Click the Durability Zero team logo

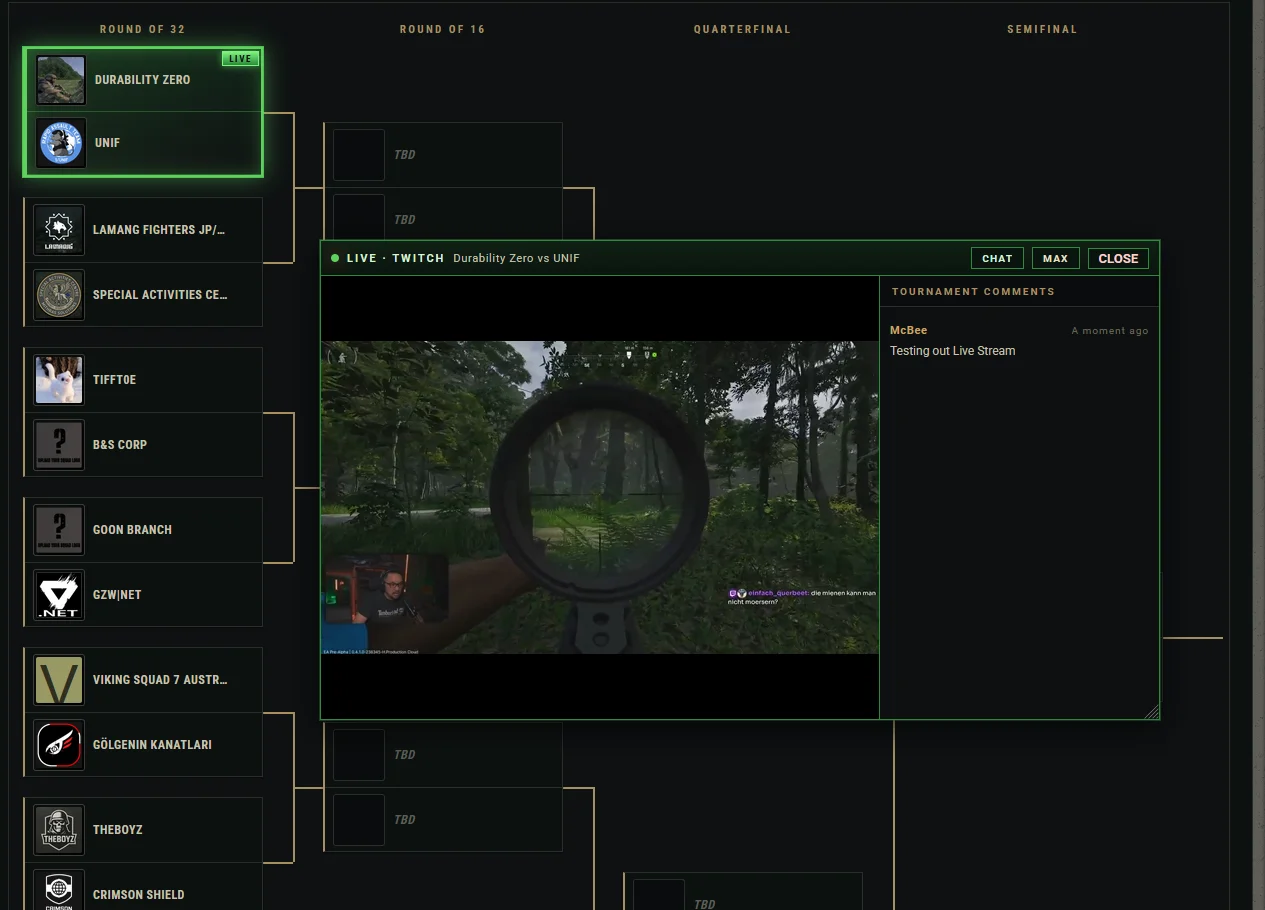(x=61, y=80)
